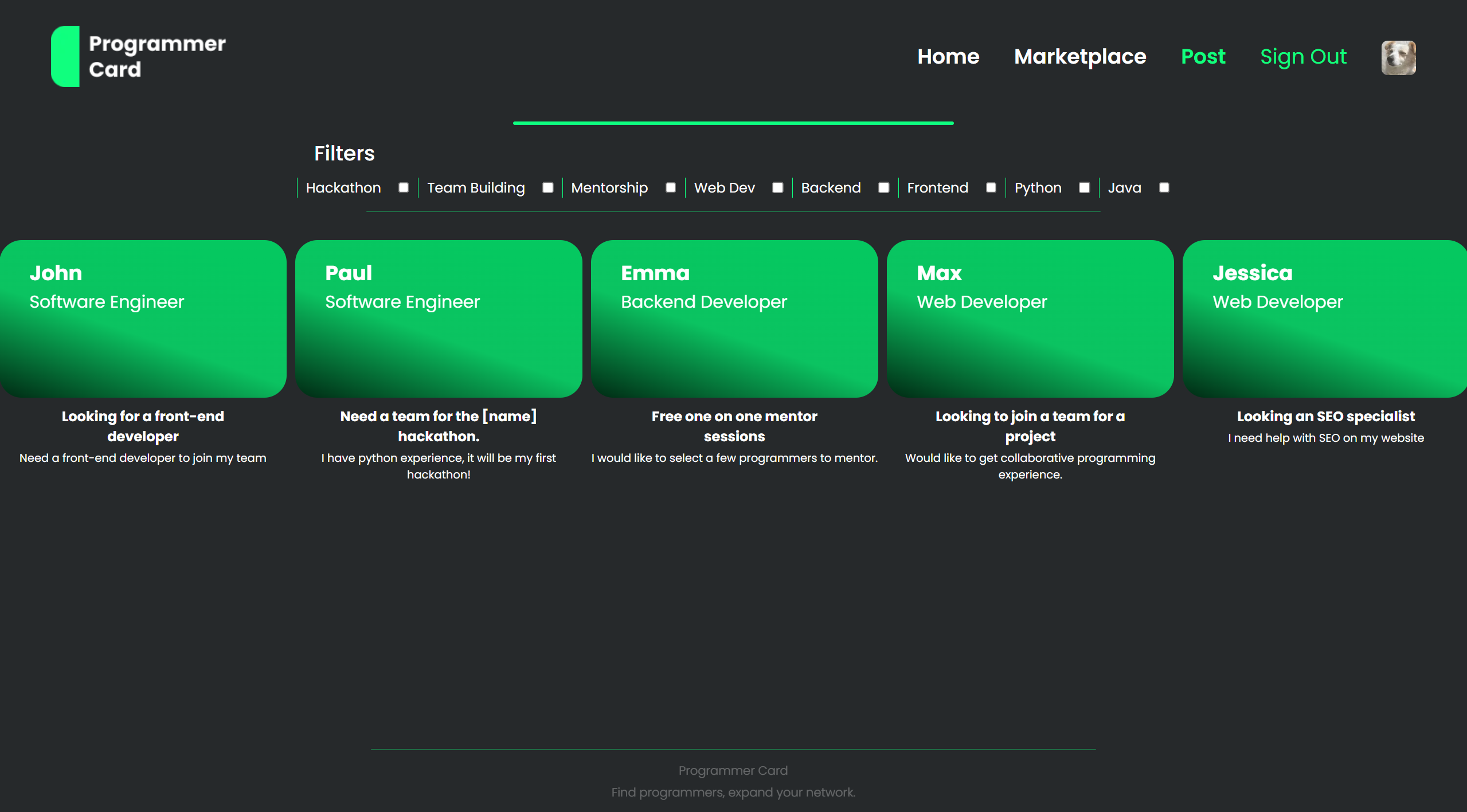This screenshot has width=1467, height=812.
Task: Open the user profile avatar picture
Action: 1398,57
